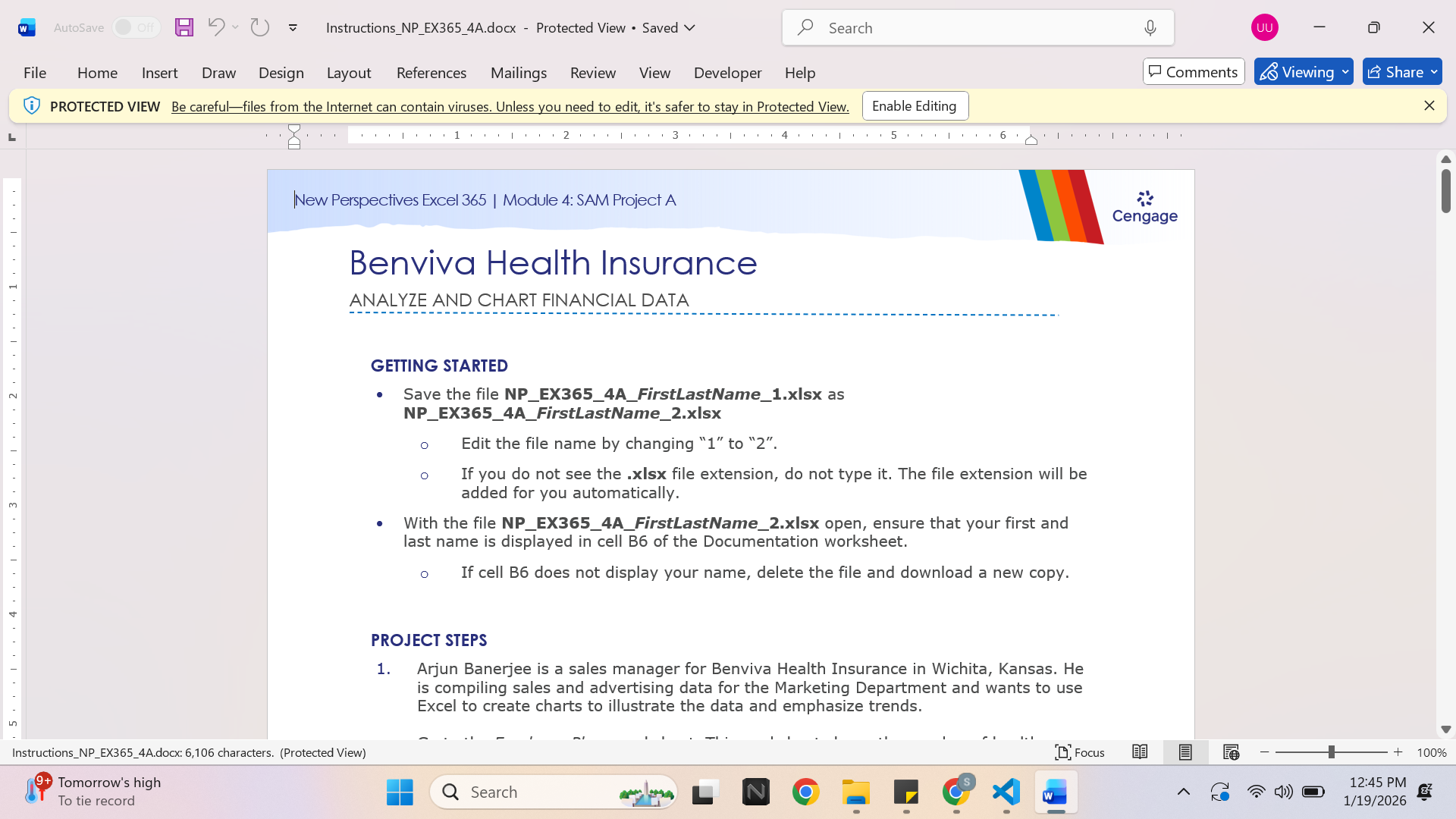Screen dimensions: 1456x819
Task: Open Visual Studio Code from taskbar
Action: click(1006, 792)
